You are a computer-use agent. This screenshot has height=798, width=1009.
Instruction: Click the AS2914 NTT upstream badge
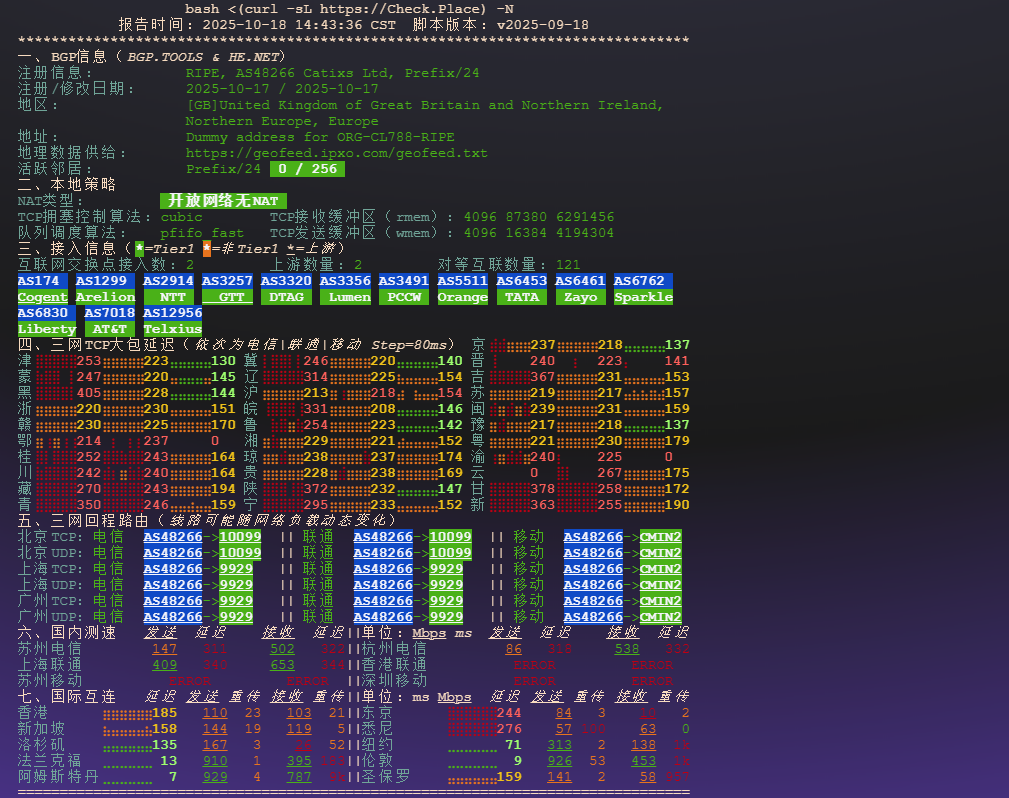coord(168,289)
